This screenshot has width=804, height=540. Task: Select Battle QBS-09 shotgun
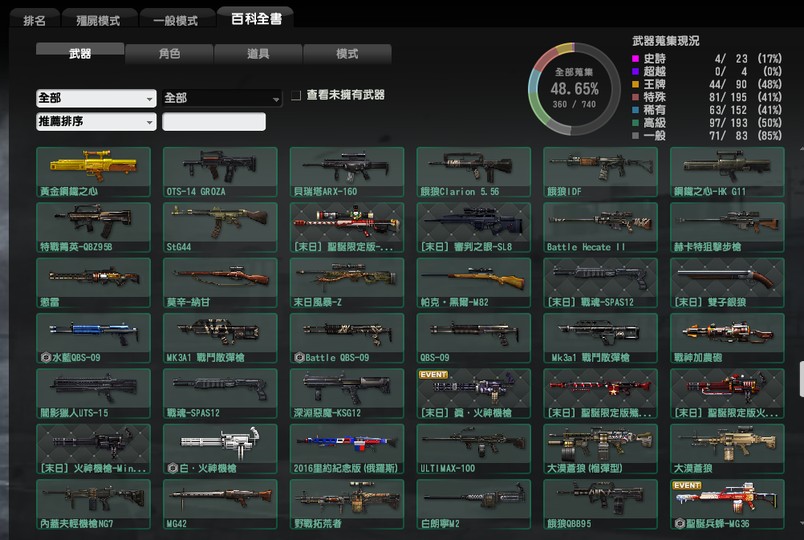pyautogui.click(x=347, y=338)
